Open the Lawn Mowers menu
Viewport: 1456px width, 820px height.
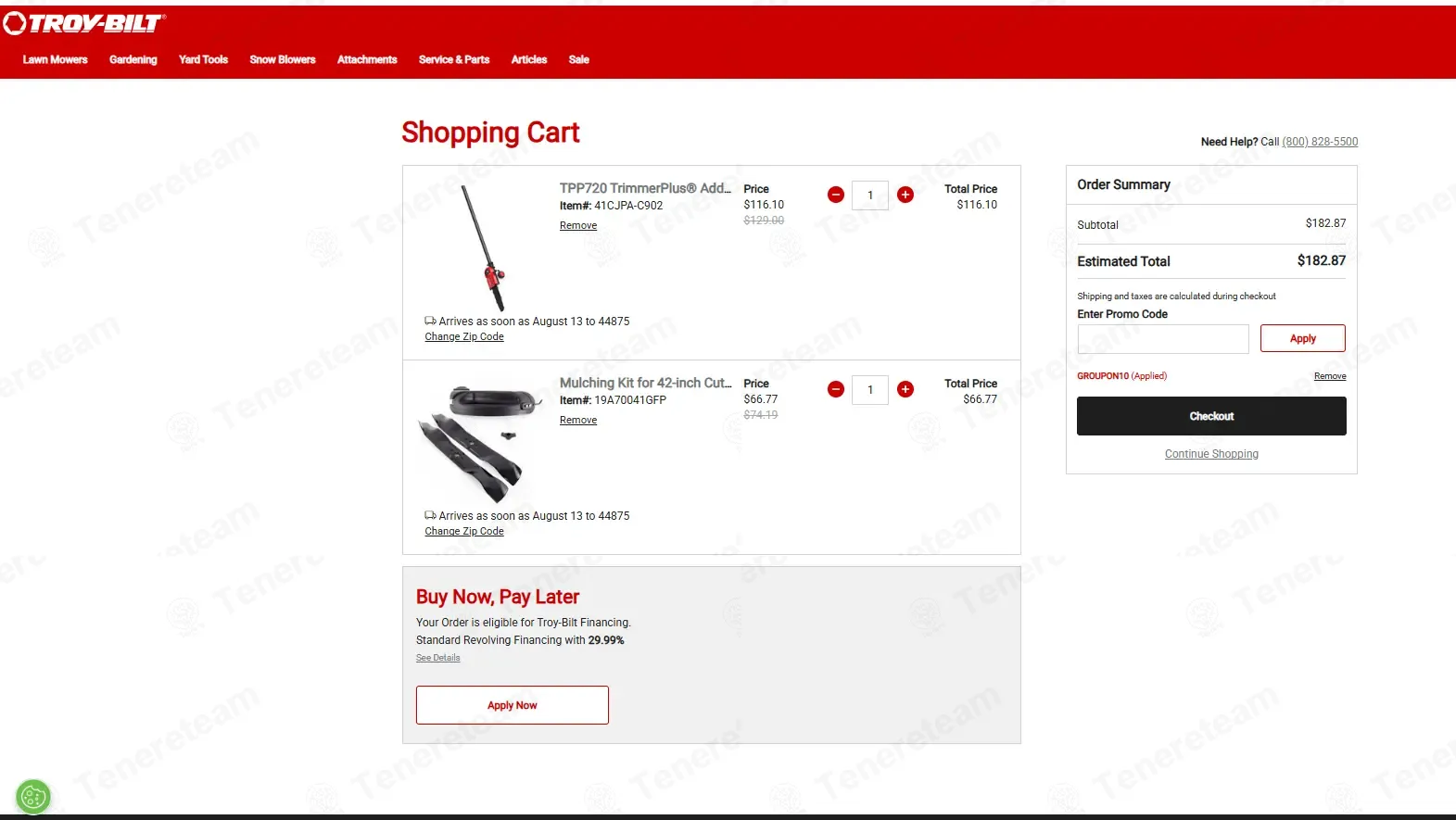click(x=55, y=59)
